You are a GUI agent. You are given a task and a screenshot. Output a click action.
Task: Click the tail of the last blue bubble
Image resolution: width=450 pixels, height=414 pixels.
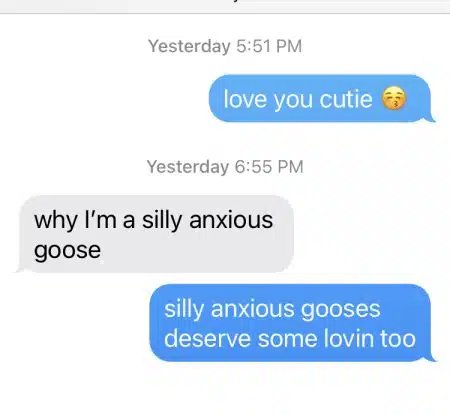coord(430,358)
